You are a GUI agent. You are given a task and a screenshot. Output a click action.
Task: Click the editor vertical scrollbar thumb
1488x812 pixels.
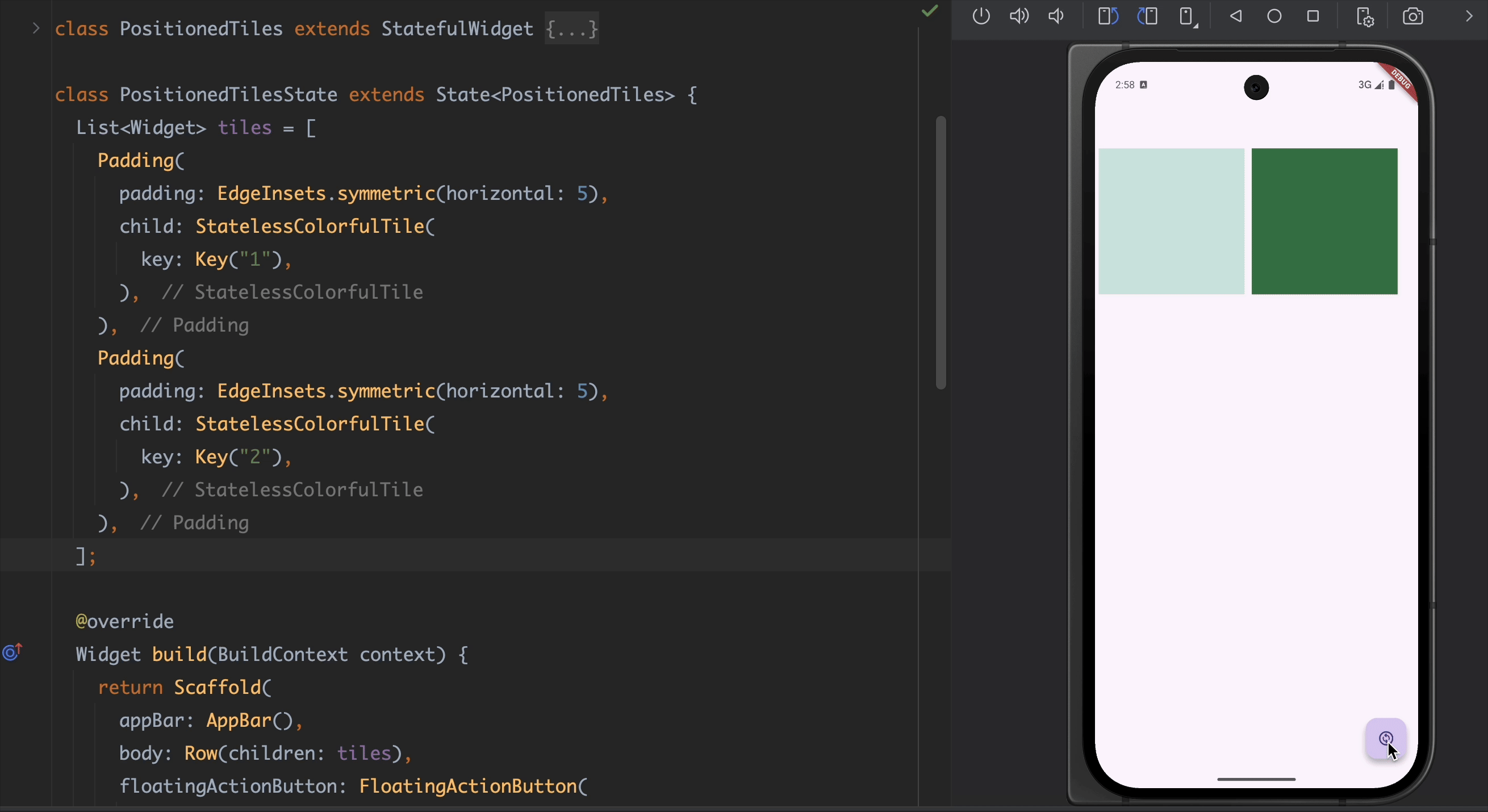(941, 252)
